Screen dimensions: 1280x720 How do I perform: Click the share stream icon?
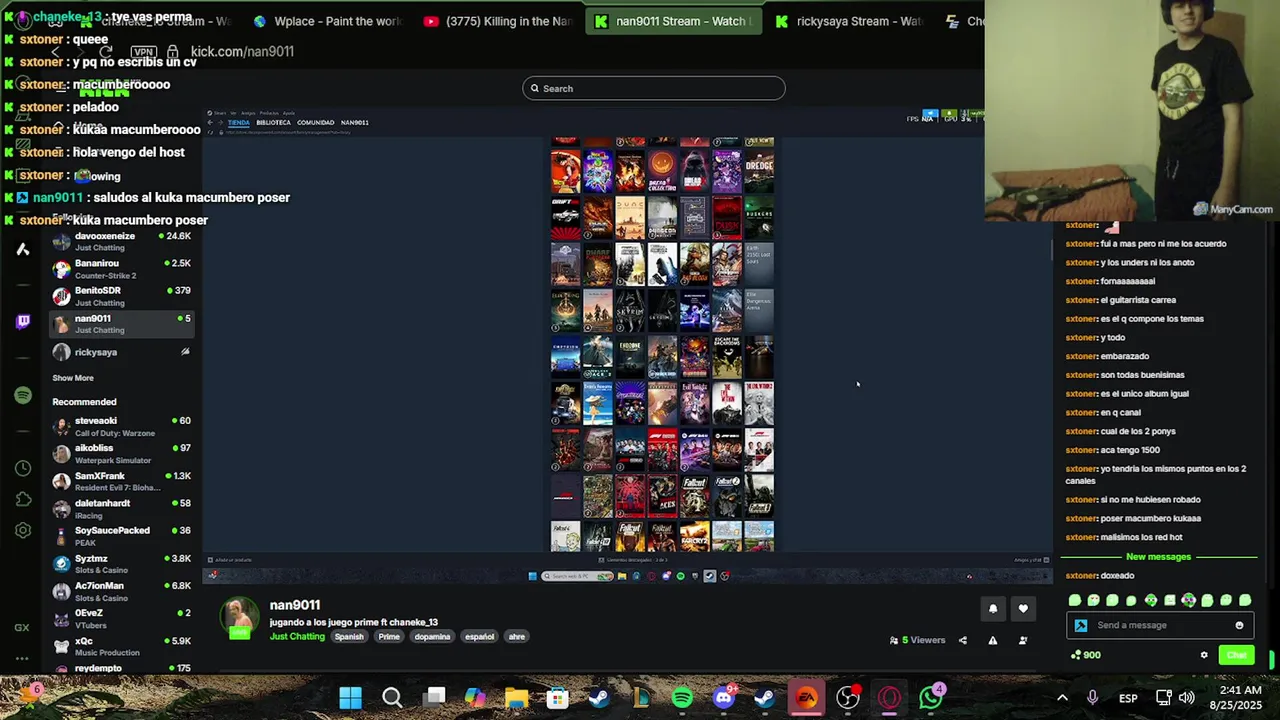click(x=963, y=641)
